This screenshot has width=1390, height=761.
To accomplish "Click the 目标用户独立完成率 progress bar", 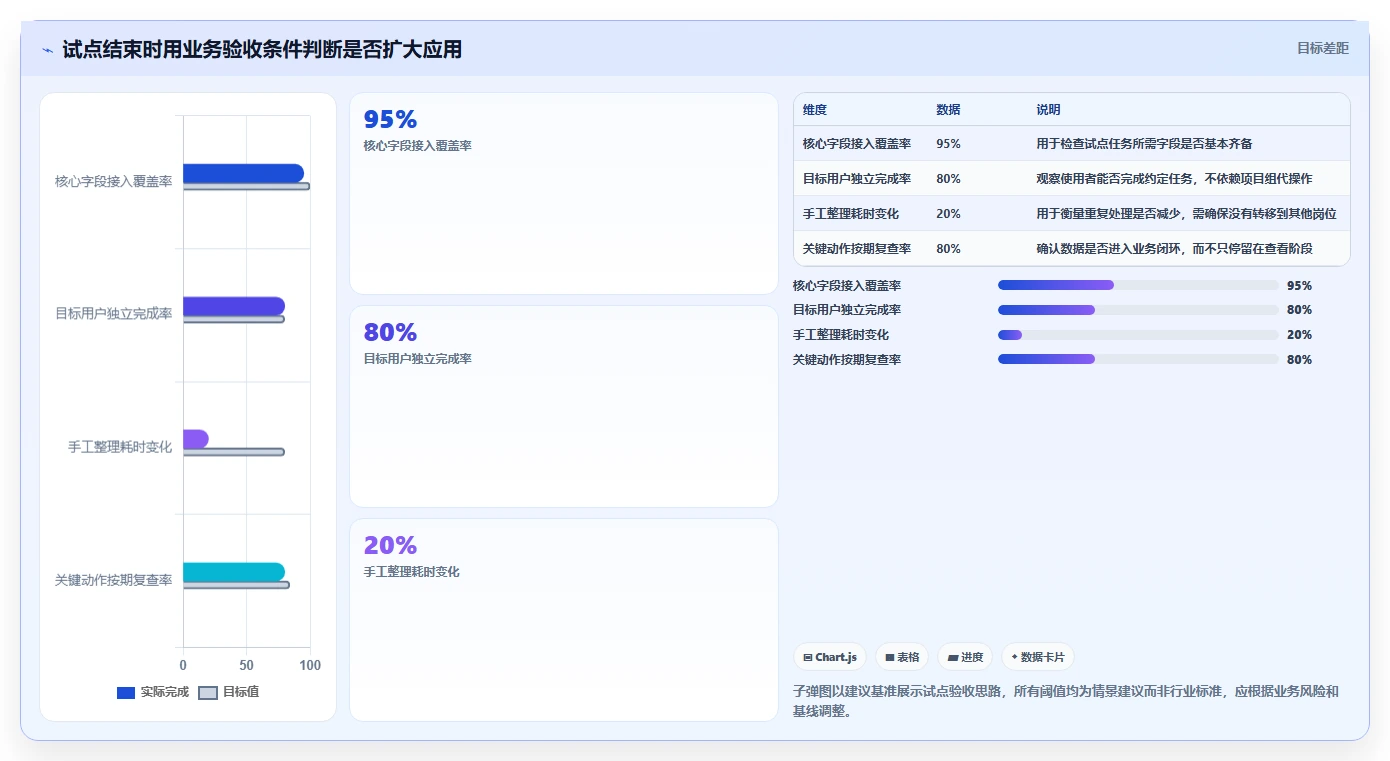I will [x=1138, y=310].
